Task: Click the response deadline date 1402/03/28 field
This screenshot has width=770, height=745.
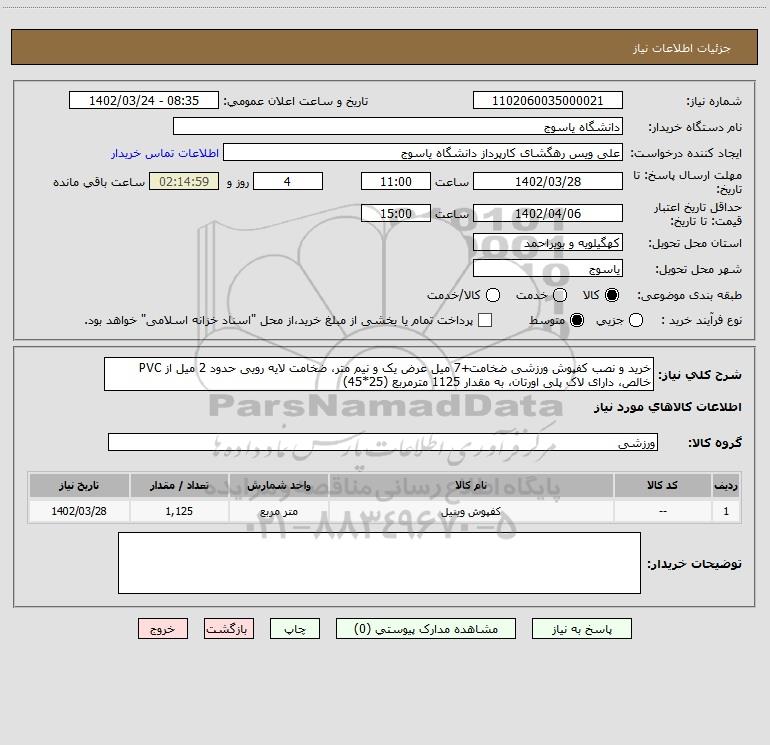Action: click(x=548, y=181)
